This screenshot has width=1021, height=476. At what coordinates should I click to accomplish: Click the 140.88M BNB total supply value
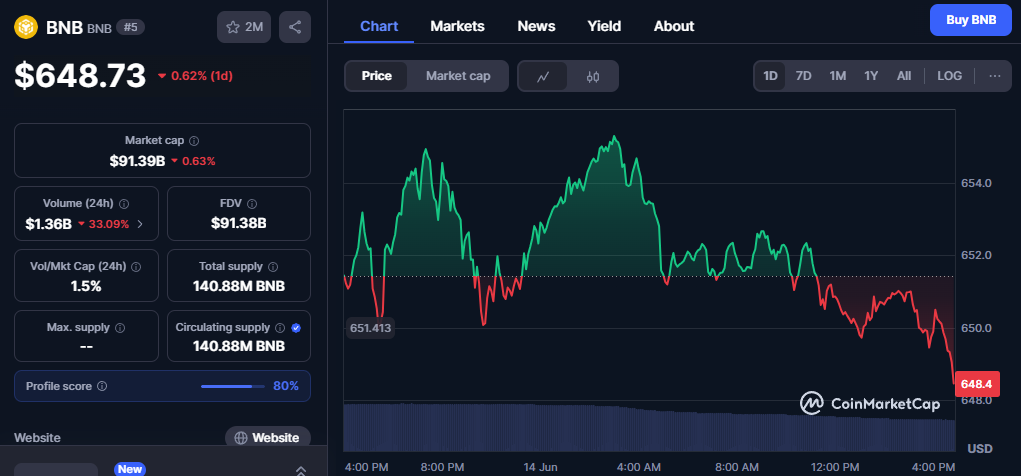click(x=239, y=287)
